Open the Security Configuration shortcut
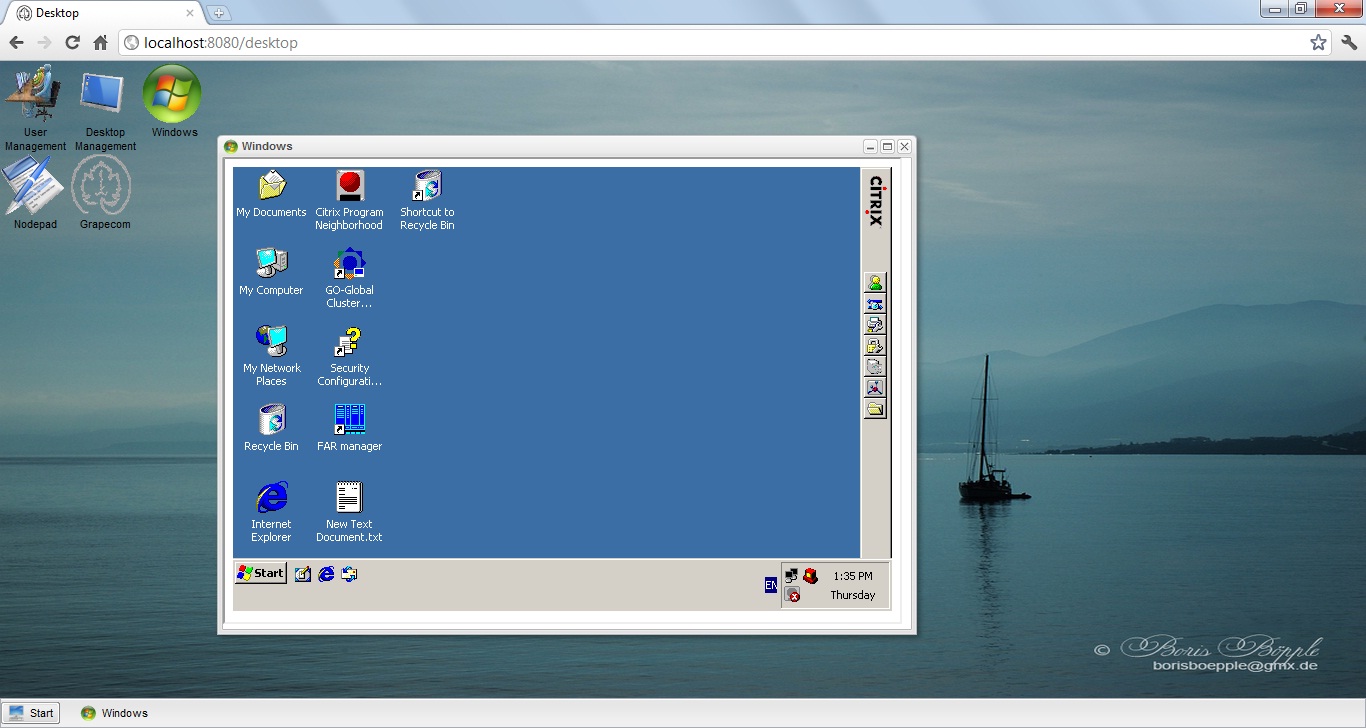 click(x=349, y=343)
